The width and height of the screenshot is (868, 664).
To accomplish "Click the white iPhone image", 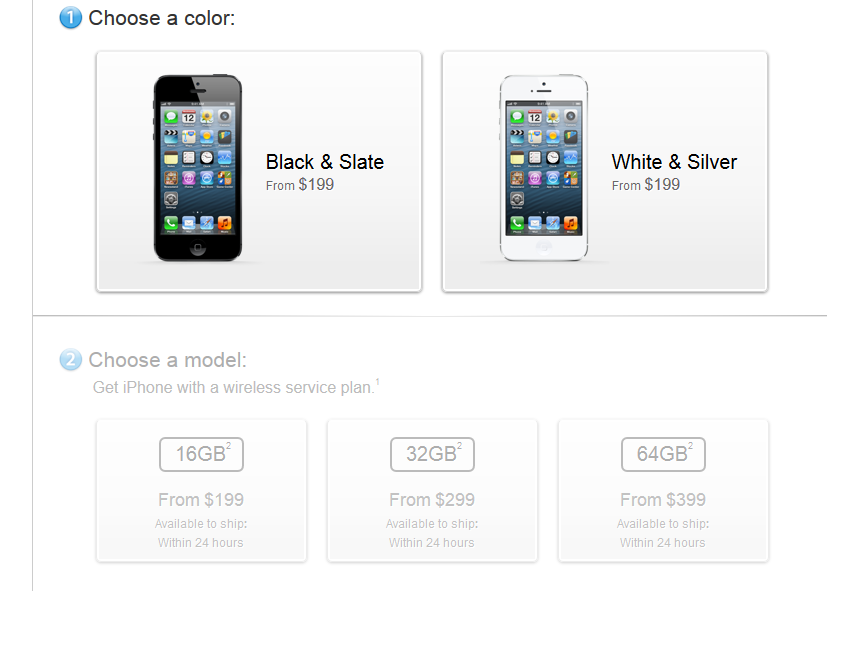I will click(x=544, y=168).
